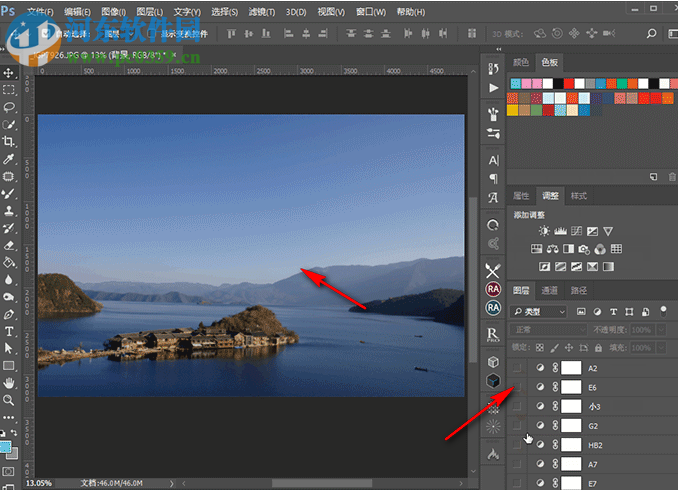Select the Rectangular Marquee tool
Image resolution: width=678 pixels, height=490 pixels.
click(x=9, y=90)
